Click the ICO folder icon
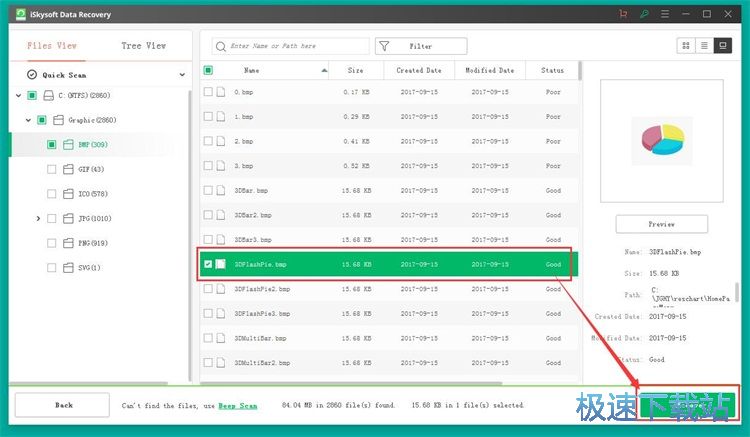 (68, 194)
